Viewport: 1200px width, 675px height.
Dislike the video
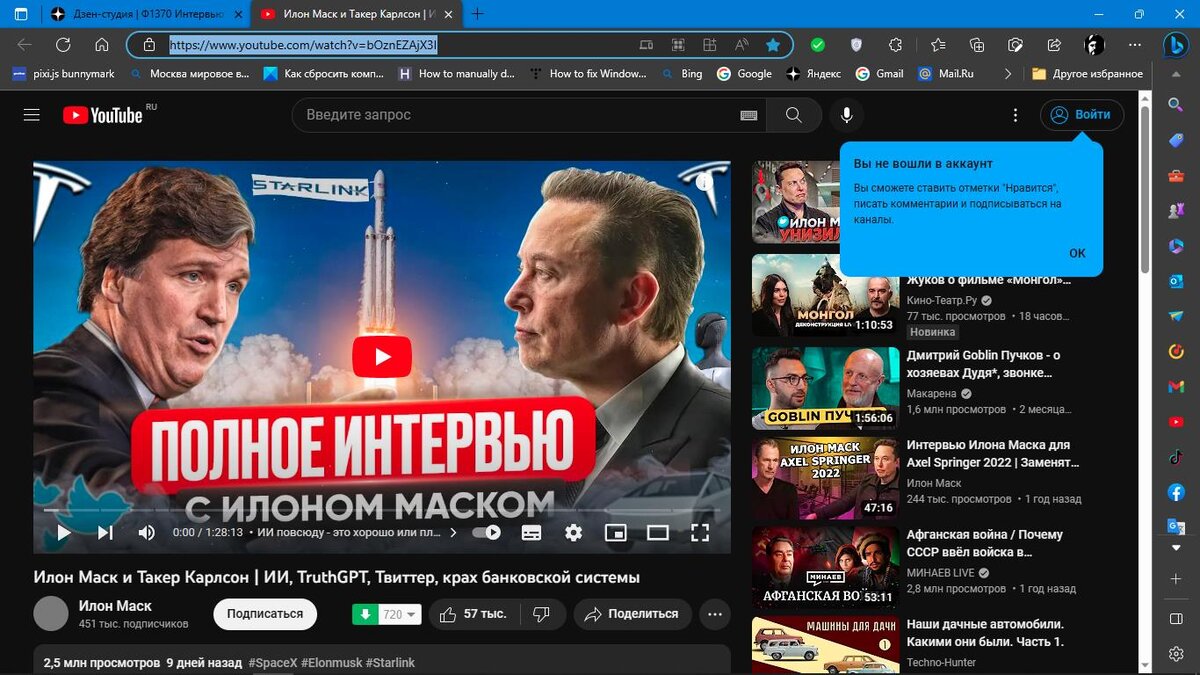point(541,614)
